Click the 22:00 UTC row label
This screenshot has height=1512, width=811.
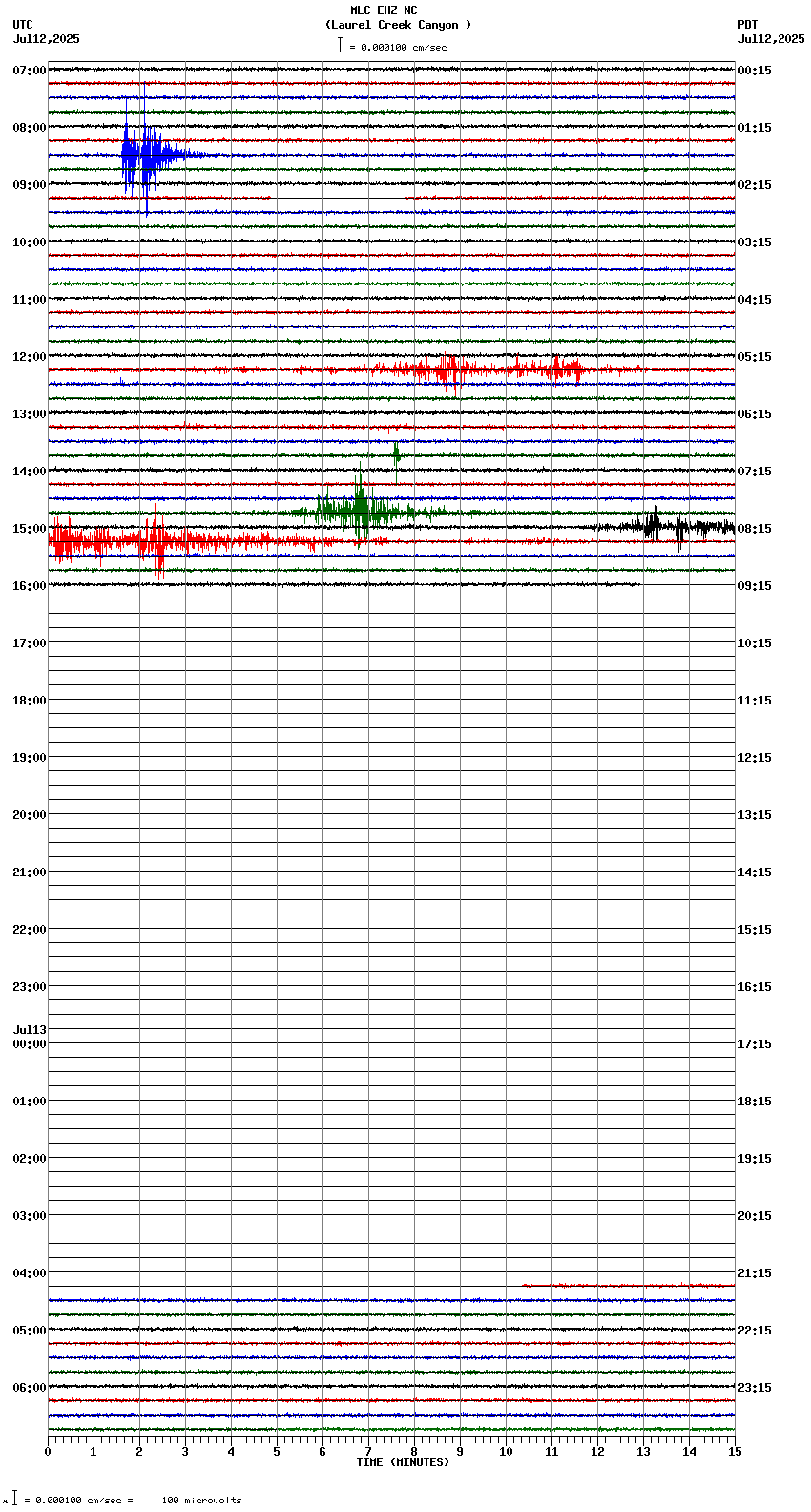[x=30, y=930]
